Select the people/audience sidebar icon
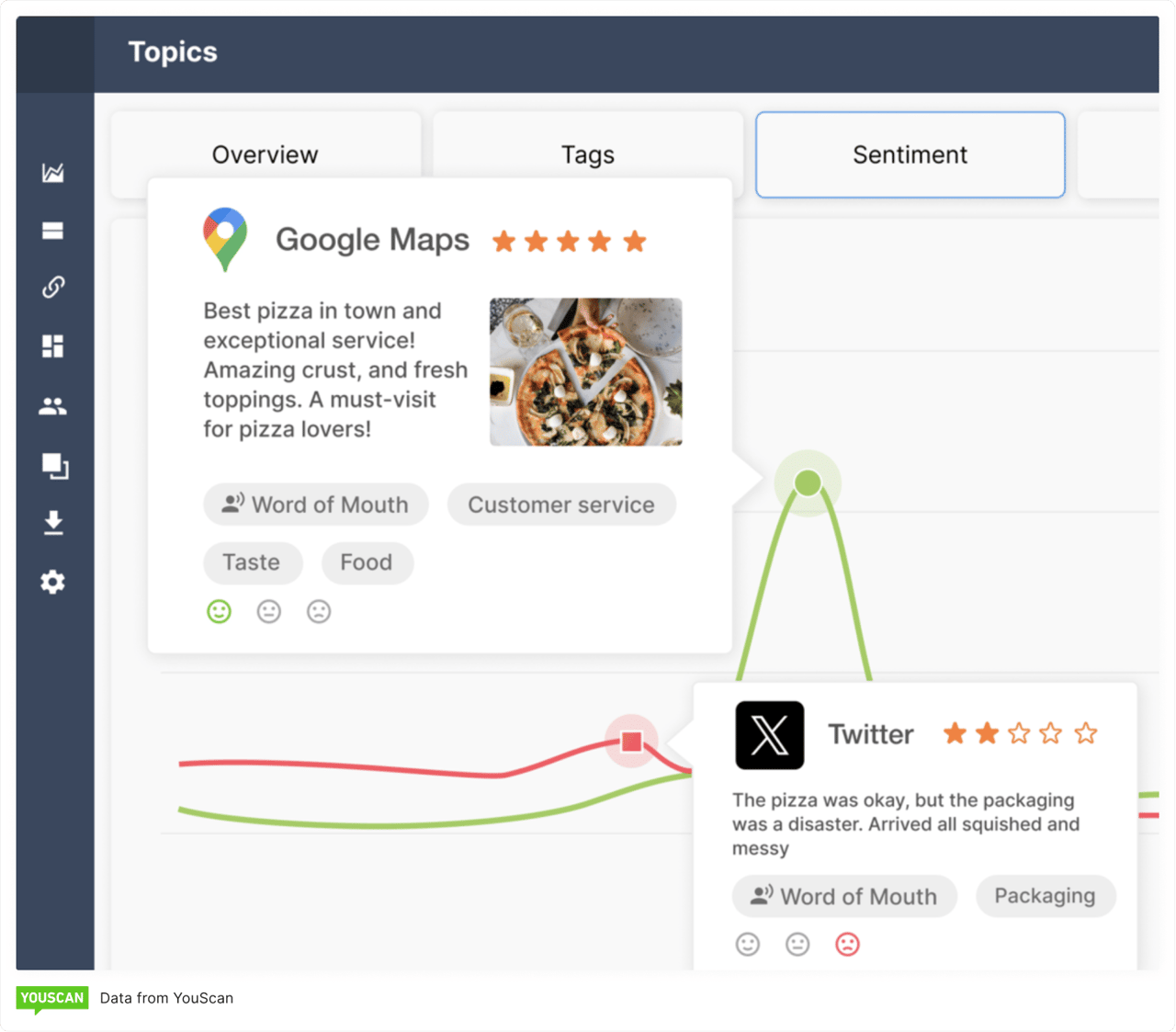Image resolution: width=1176 pixels, height=1032 pixels. (53, 406)
